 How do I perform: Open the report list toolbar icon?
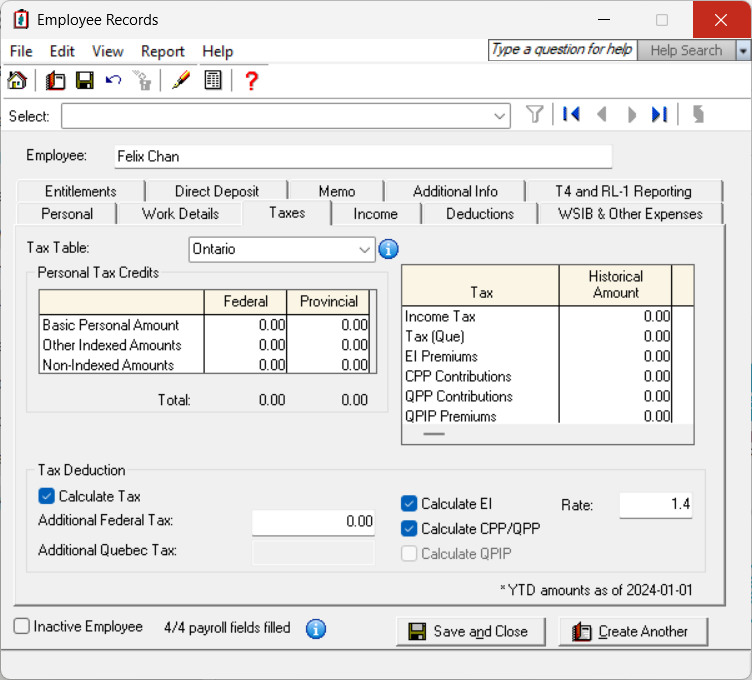click(x=213, y=80)
